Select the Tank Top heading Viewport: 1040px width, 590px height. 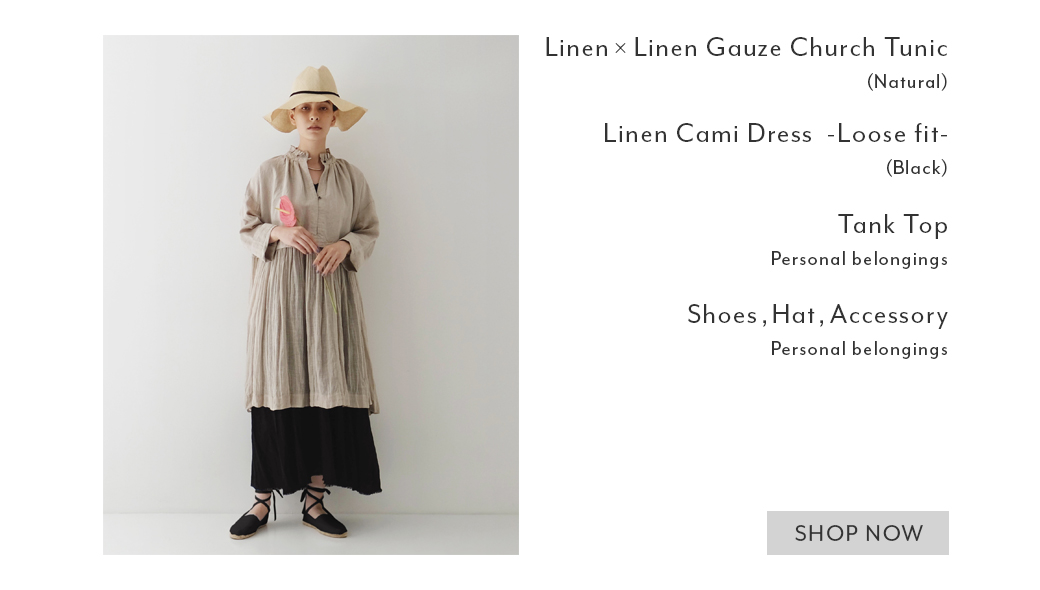pyautogui.click(x=893, y=225)
